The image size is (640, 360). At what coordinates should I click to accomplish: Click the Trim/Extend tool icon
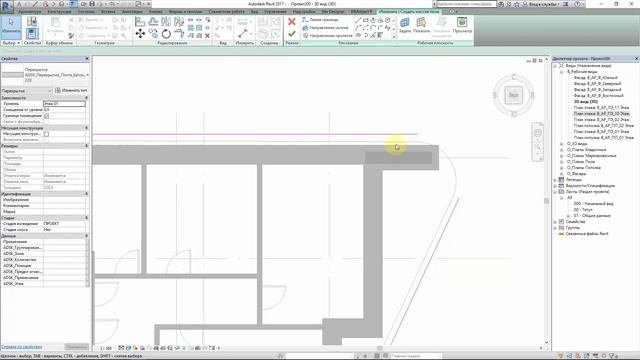click(x=179, y=34)
